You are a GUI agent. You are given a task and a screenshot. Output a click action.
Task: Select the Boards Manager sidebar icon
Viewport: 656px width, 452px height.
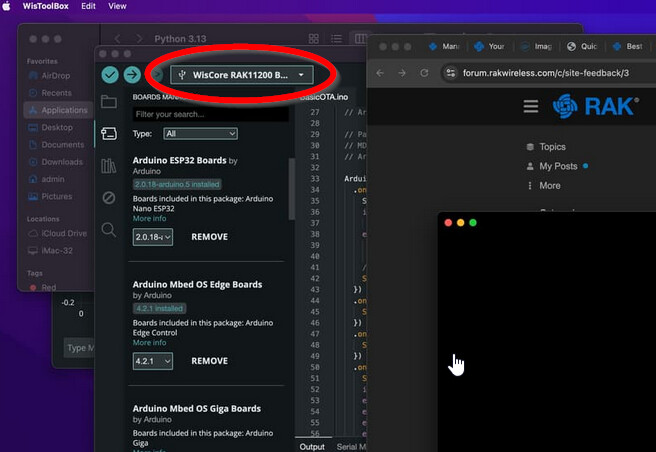pyautogui.click(x=109, y=134)
